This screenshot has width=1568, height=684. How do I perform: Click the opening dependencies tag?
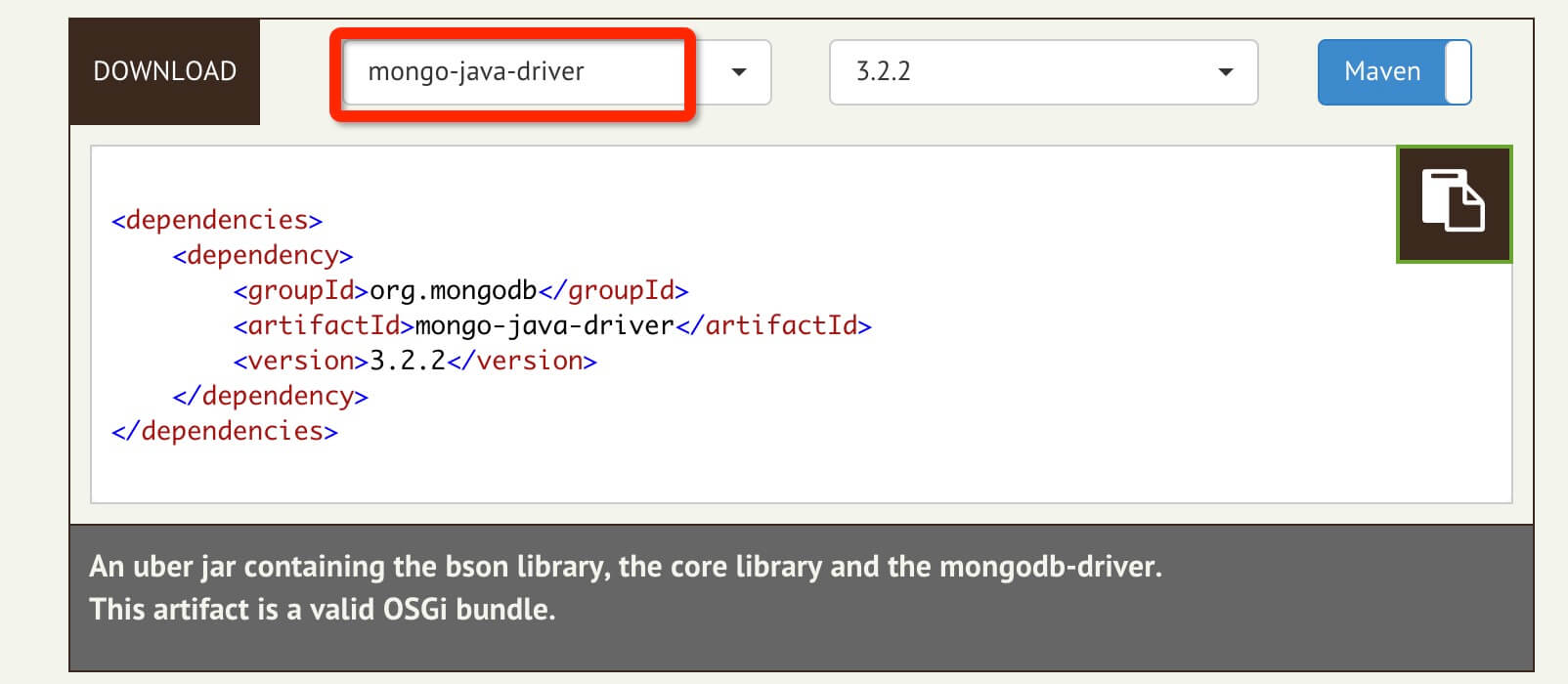[217, 220]
